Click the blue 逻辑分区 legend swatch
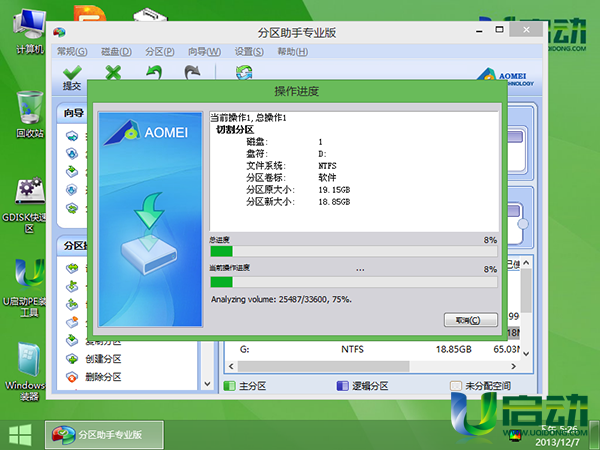The height and width of the screenshot is (450, 600). point(342,386)
